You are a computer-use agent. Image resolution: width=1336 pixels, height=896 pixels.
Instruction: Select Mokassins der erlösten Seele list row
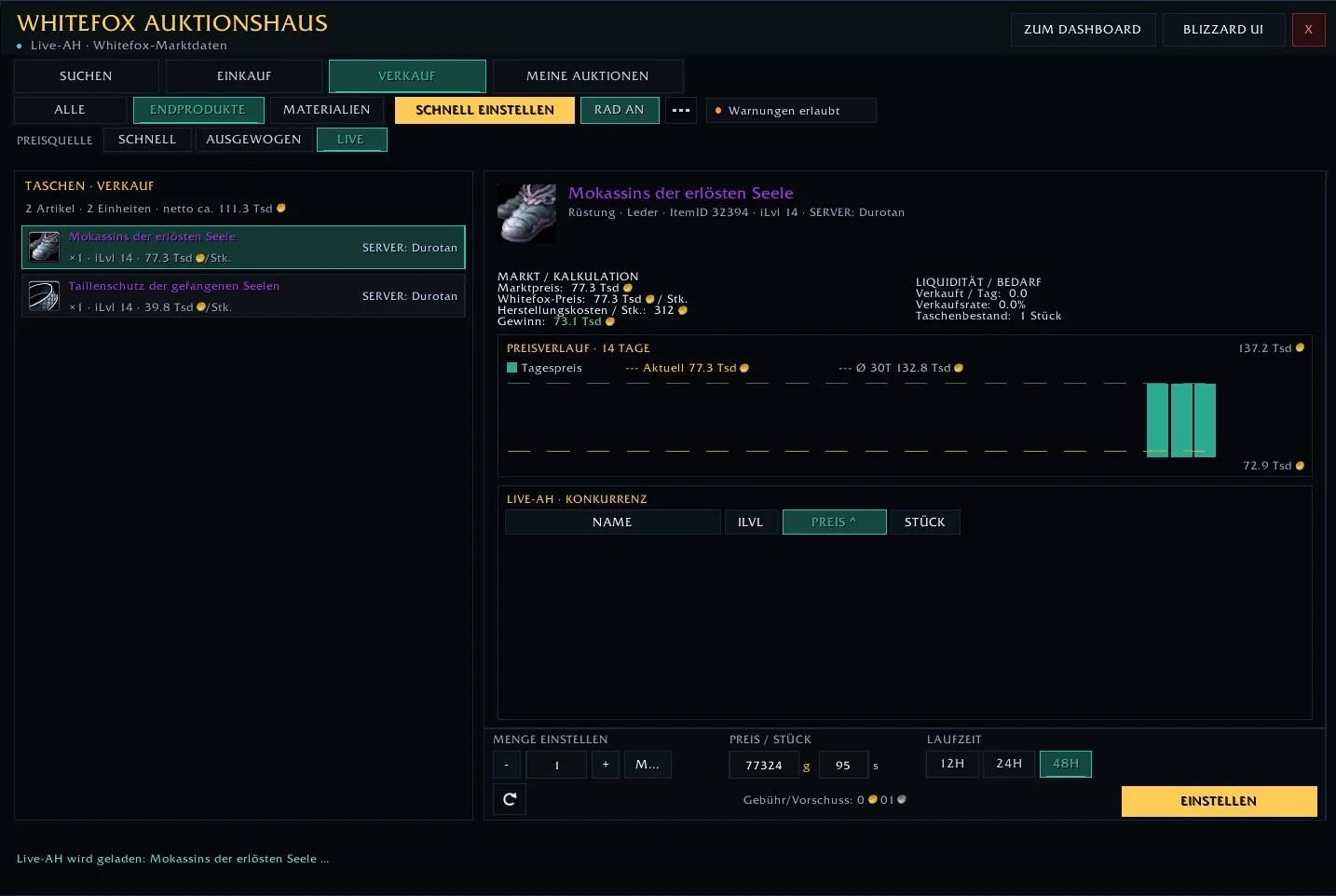243,247
